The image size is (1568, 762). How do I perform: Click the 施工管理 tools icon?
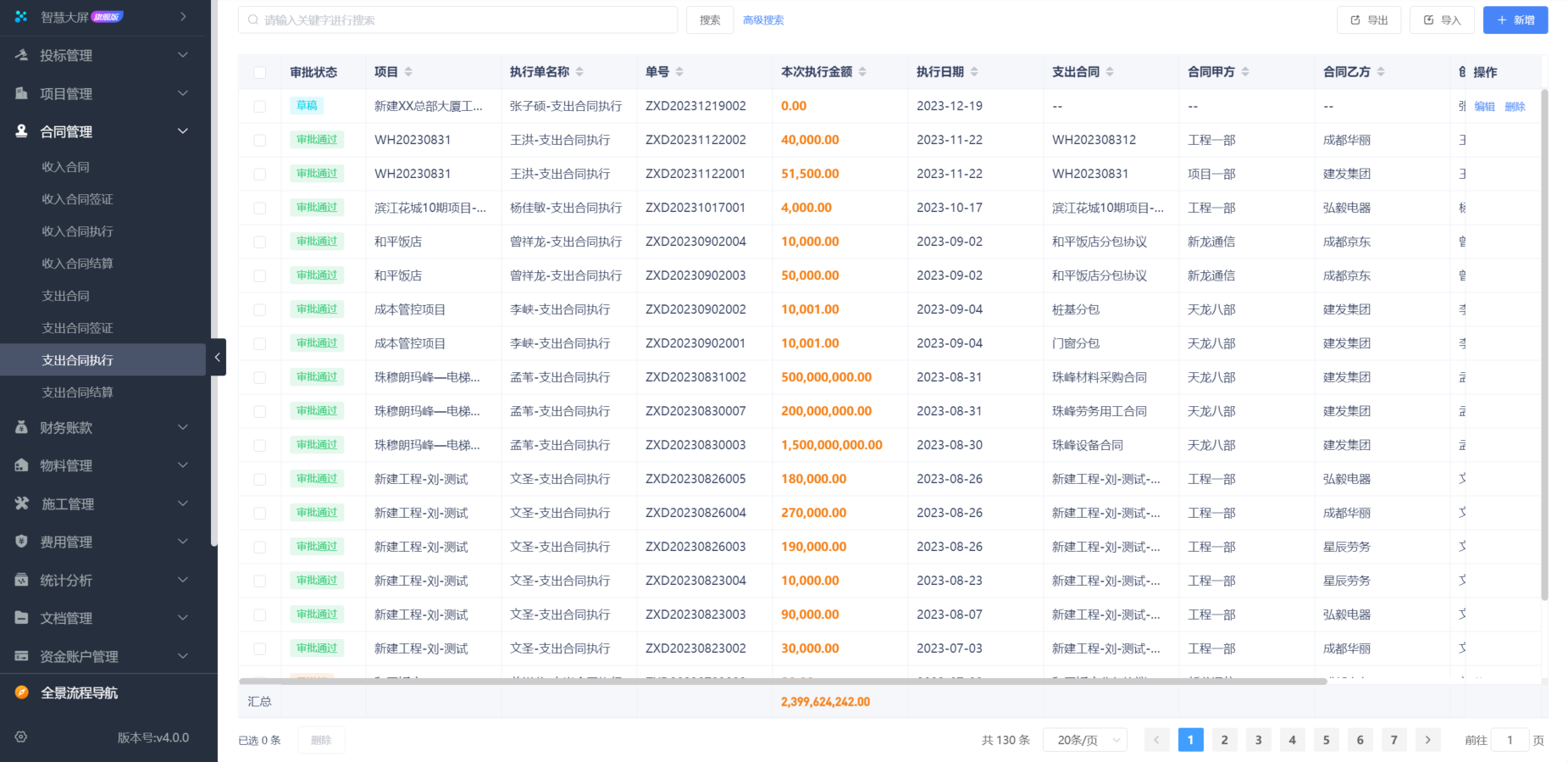pyautogui.click(x=22, y=503)
